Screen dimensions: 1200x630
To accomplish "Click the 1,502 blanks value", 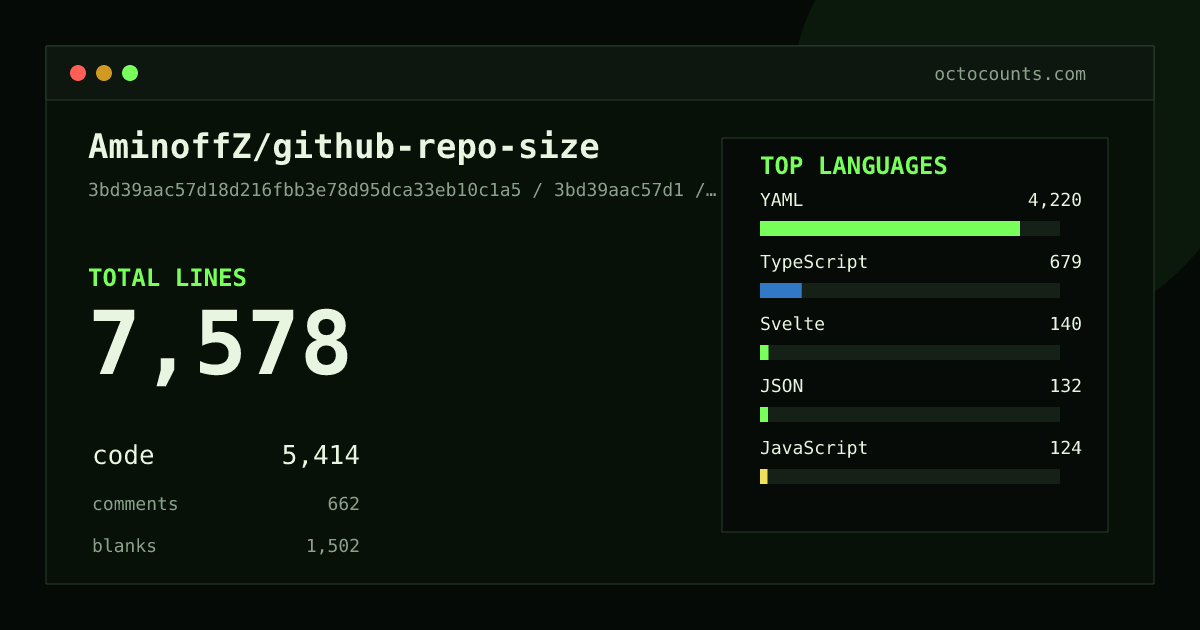I will click(x=333, y=546).
